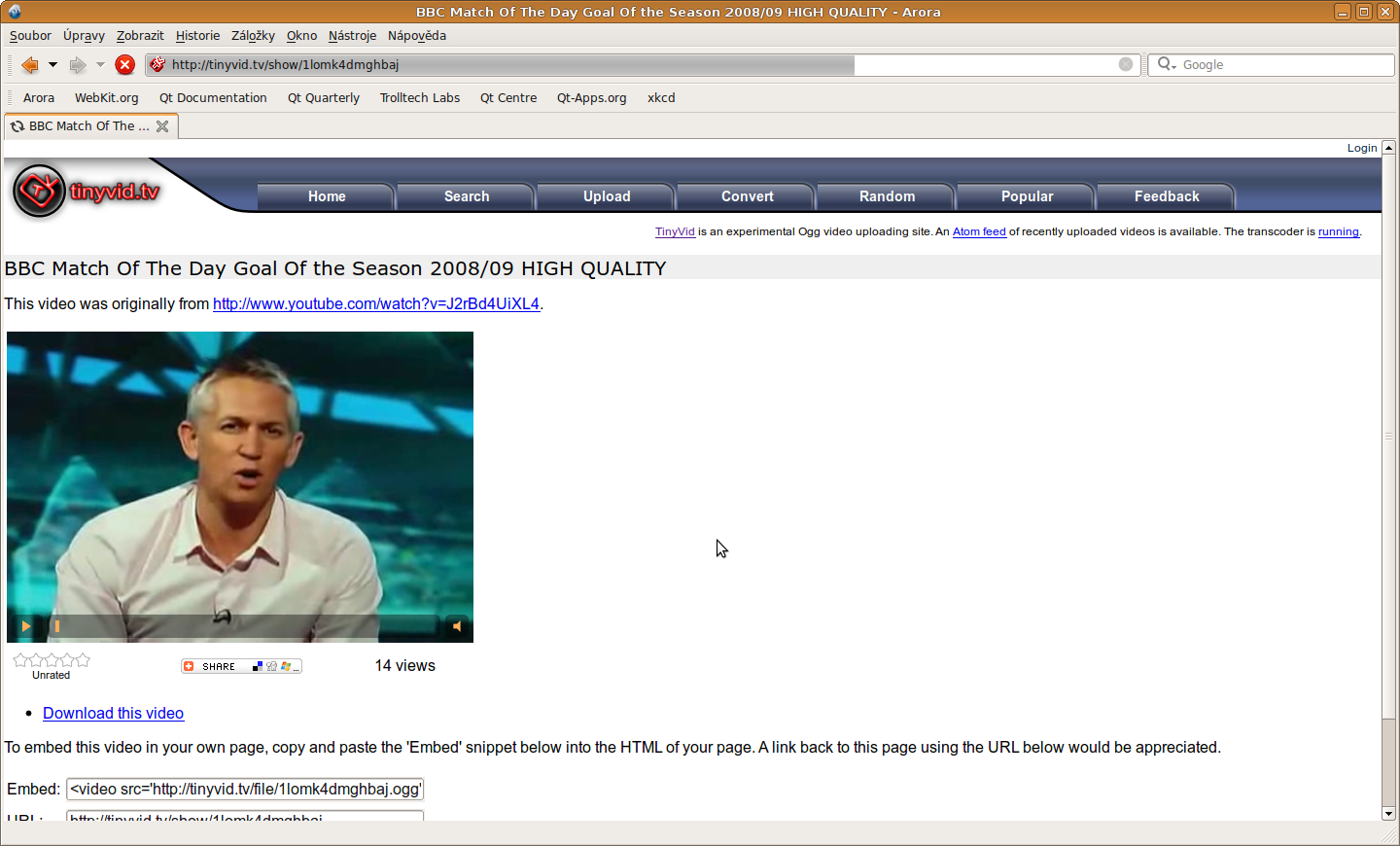Play the video with the play button
This screenshot has height=846, width=1400.
[25, 626]
